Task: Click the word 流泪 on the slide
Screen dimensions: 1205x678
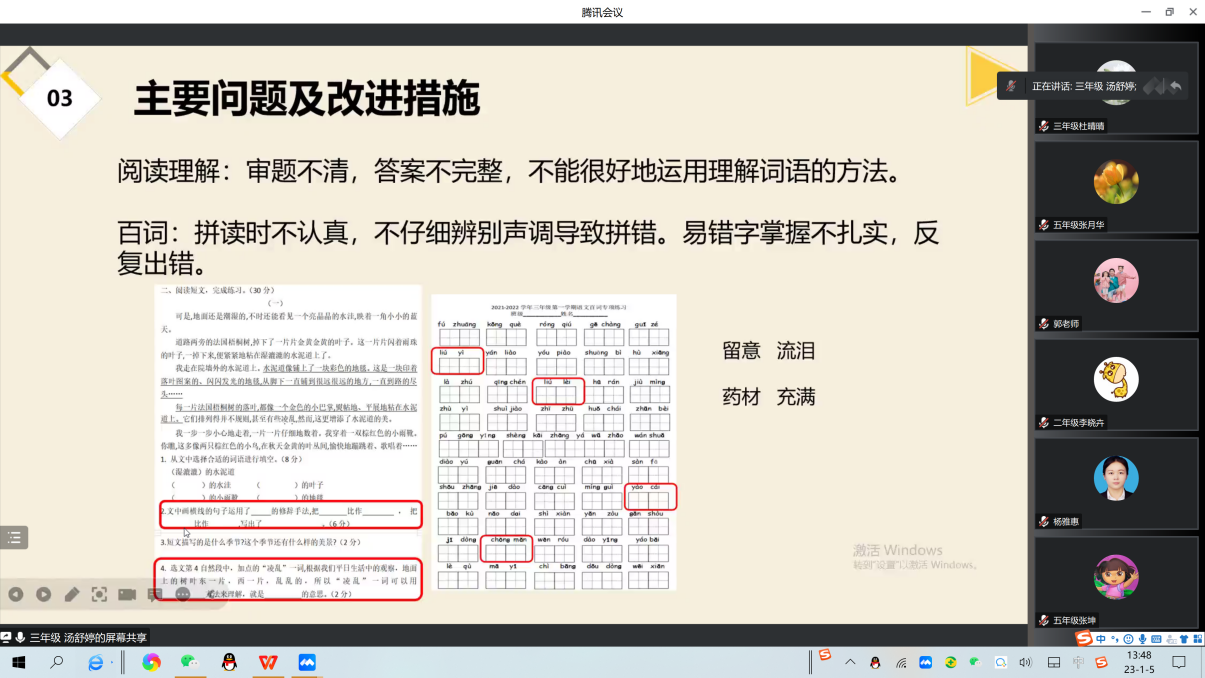Action: [796, 351]
